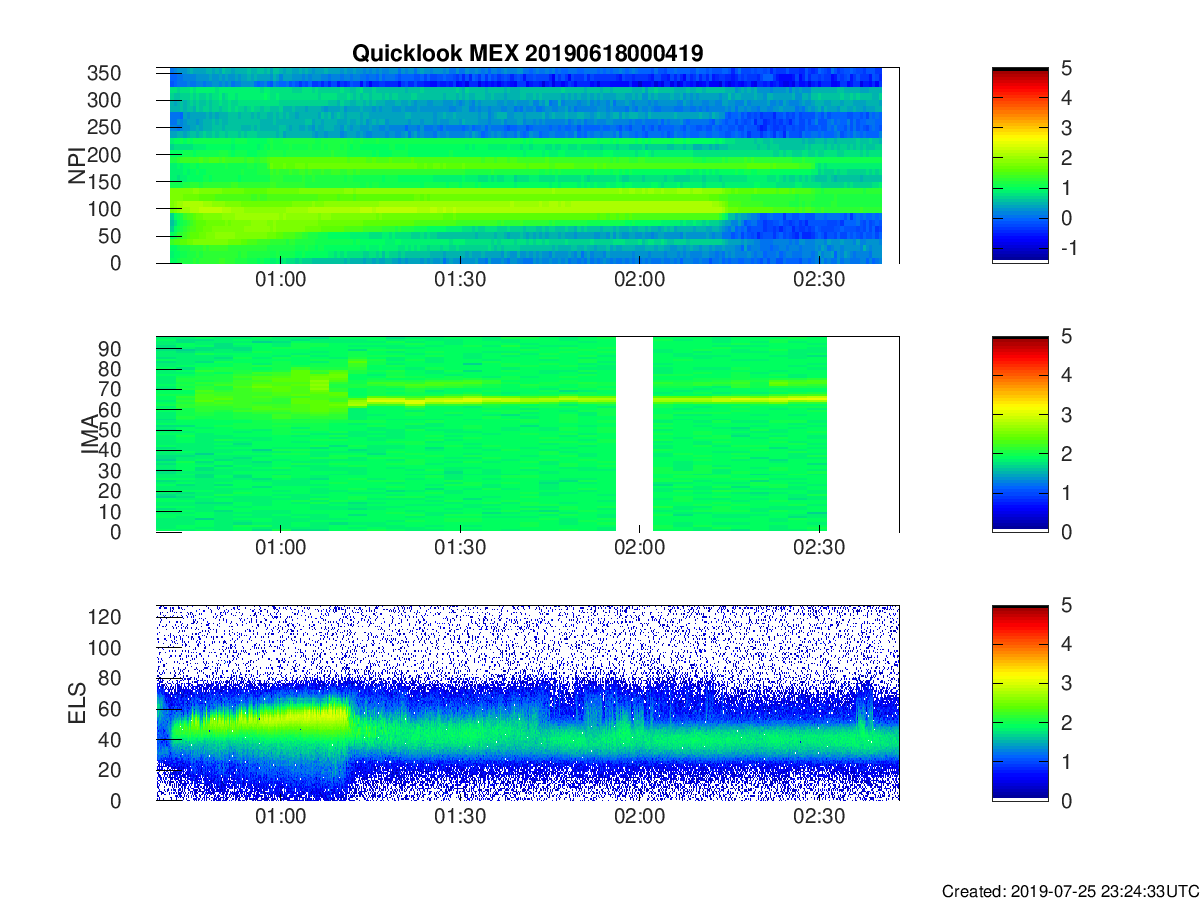Viewport: 1200px width, 900px height.
Task: Click the 01:30 tick under the NPI plot
Action: click(x=460, y=280)
